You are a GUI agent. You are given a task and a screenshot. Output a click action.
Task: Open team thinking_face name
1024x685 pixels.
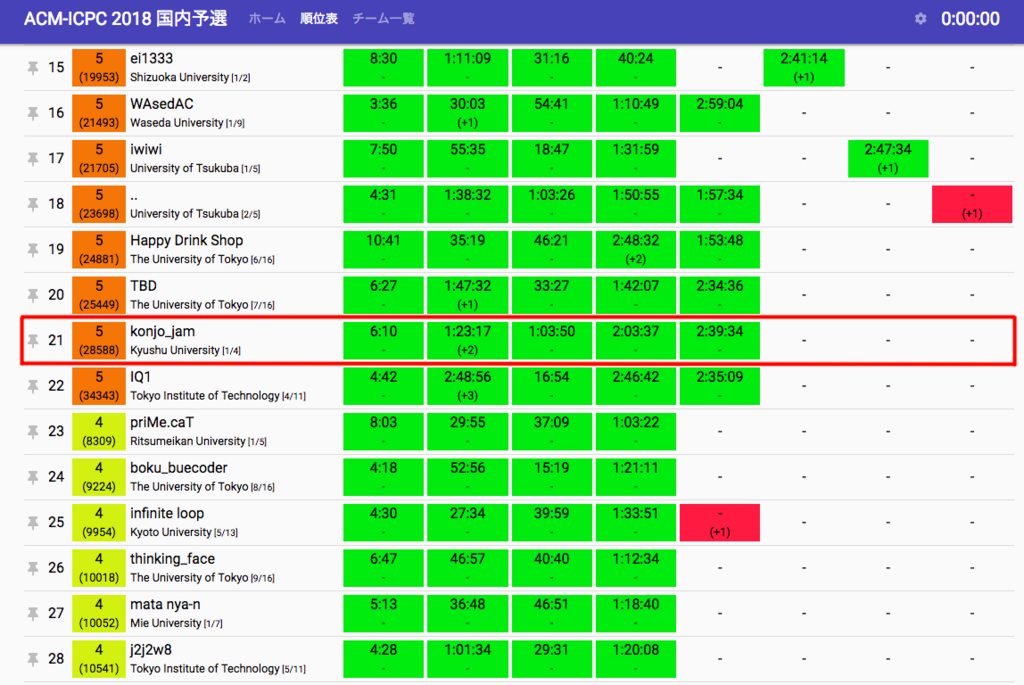[172, 559]
